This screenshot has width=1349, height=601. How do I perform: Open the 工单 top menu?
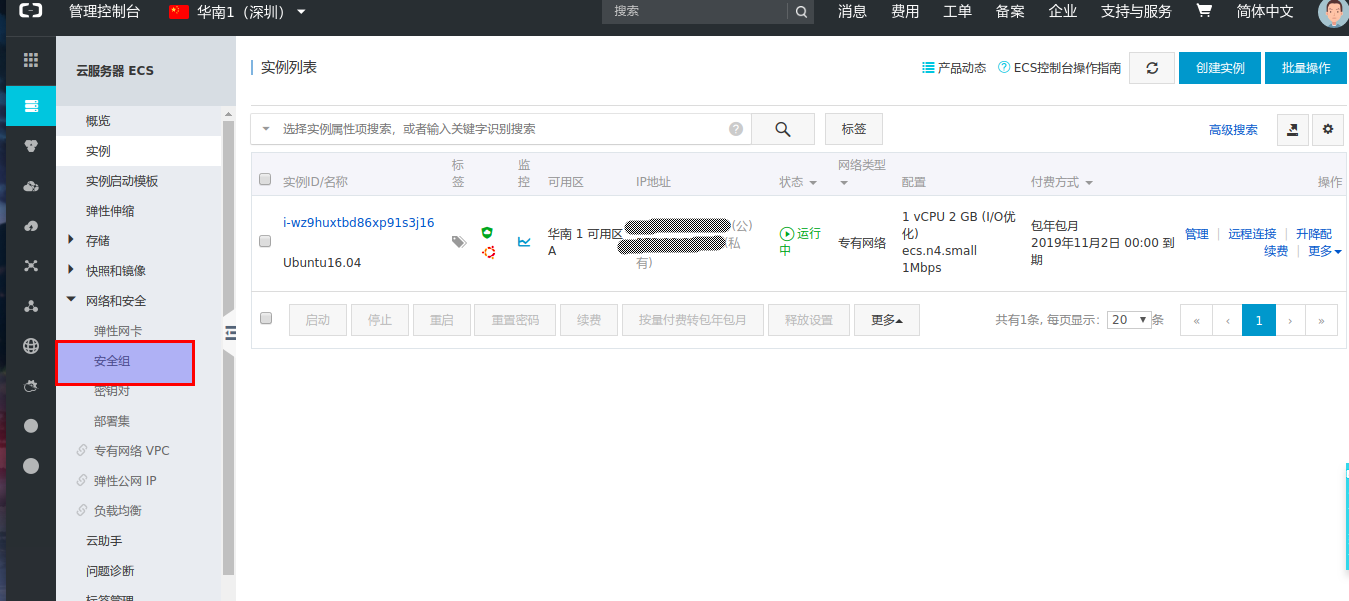click(x=957, y=12)
